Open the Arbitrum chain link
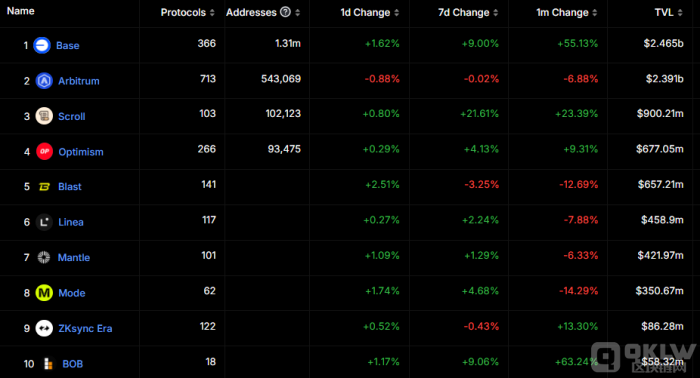 [x=79, y=81]
